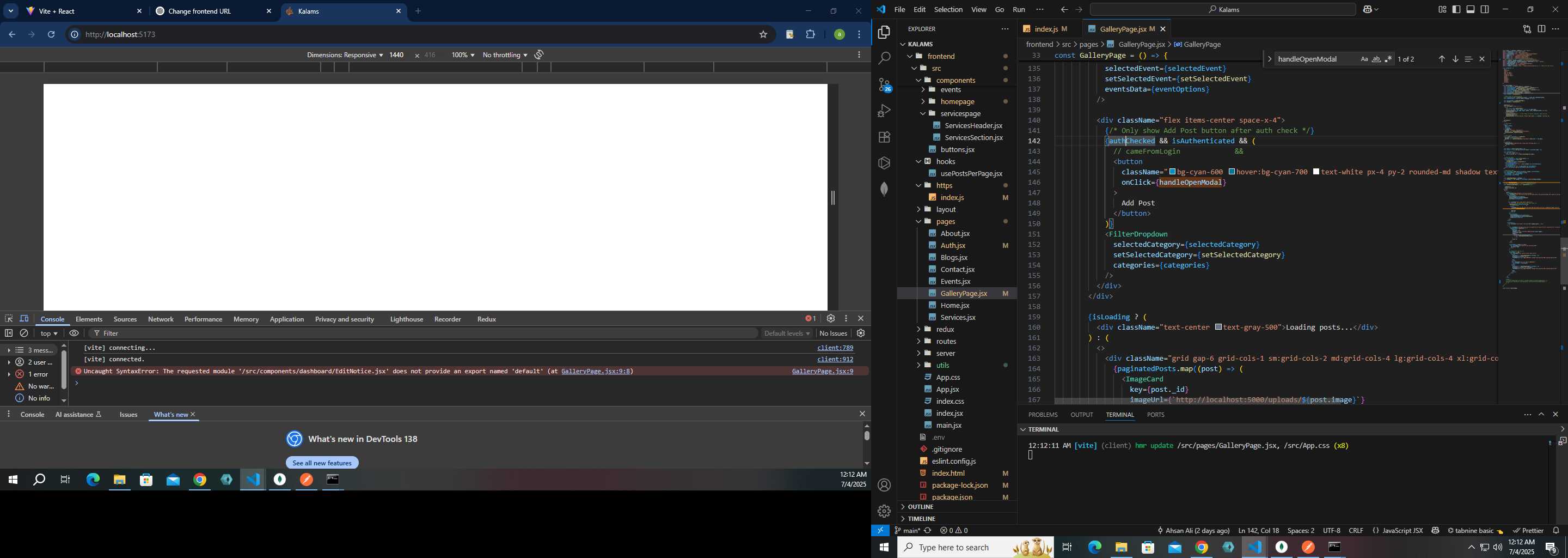1568x558 pixels.
Task: Toggle Use Regular Expression in find widget
Action: pos(1388,59)
